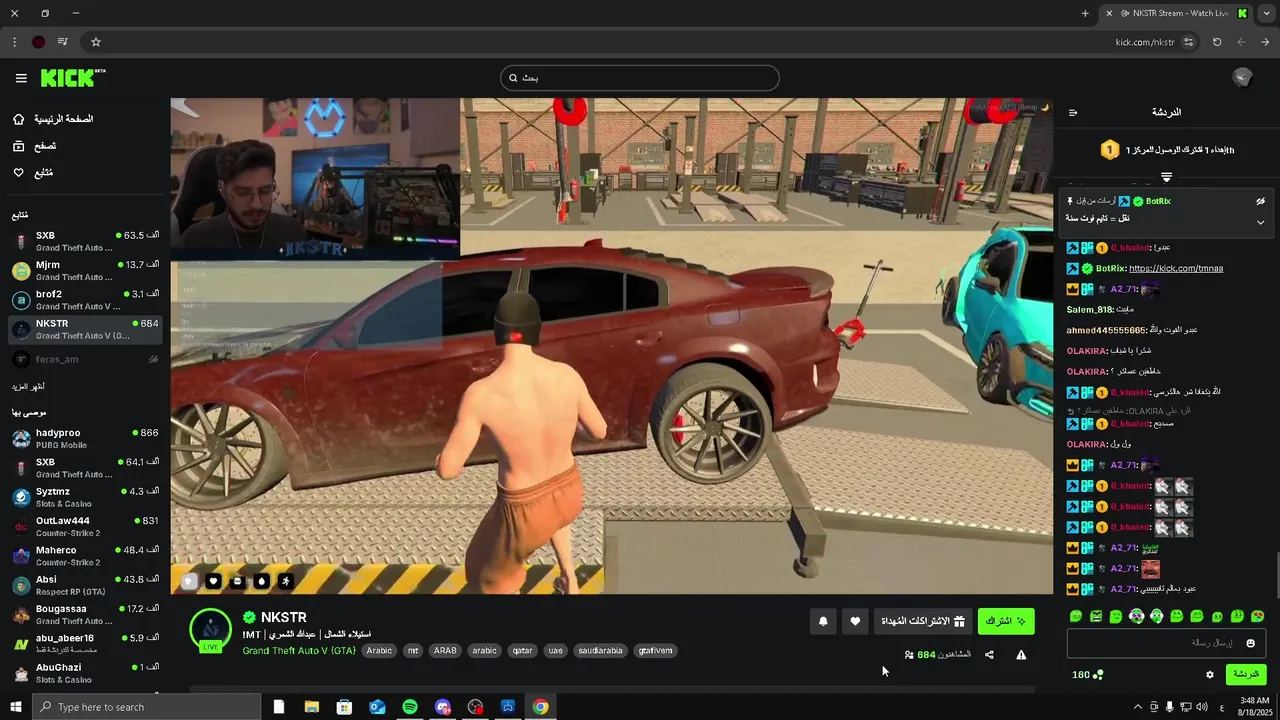Click the following heart icon in sidebar
The width and height of the screenshot is (1280, 720).
(x=18, y=173)
